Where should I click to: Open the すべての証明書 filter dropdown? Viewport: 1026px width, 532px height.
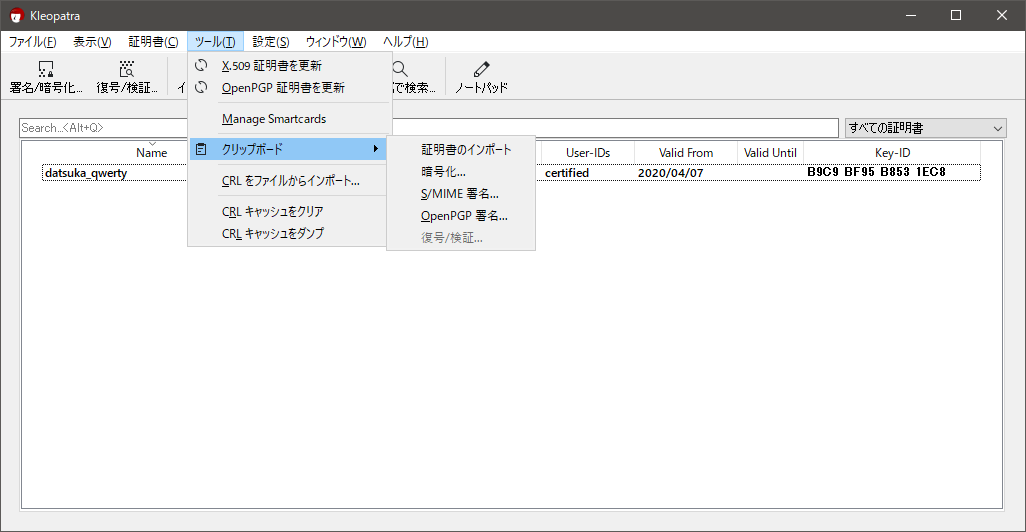(x=925, y=128)
